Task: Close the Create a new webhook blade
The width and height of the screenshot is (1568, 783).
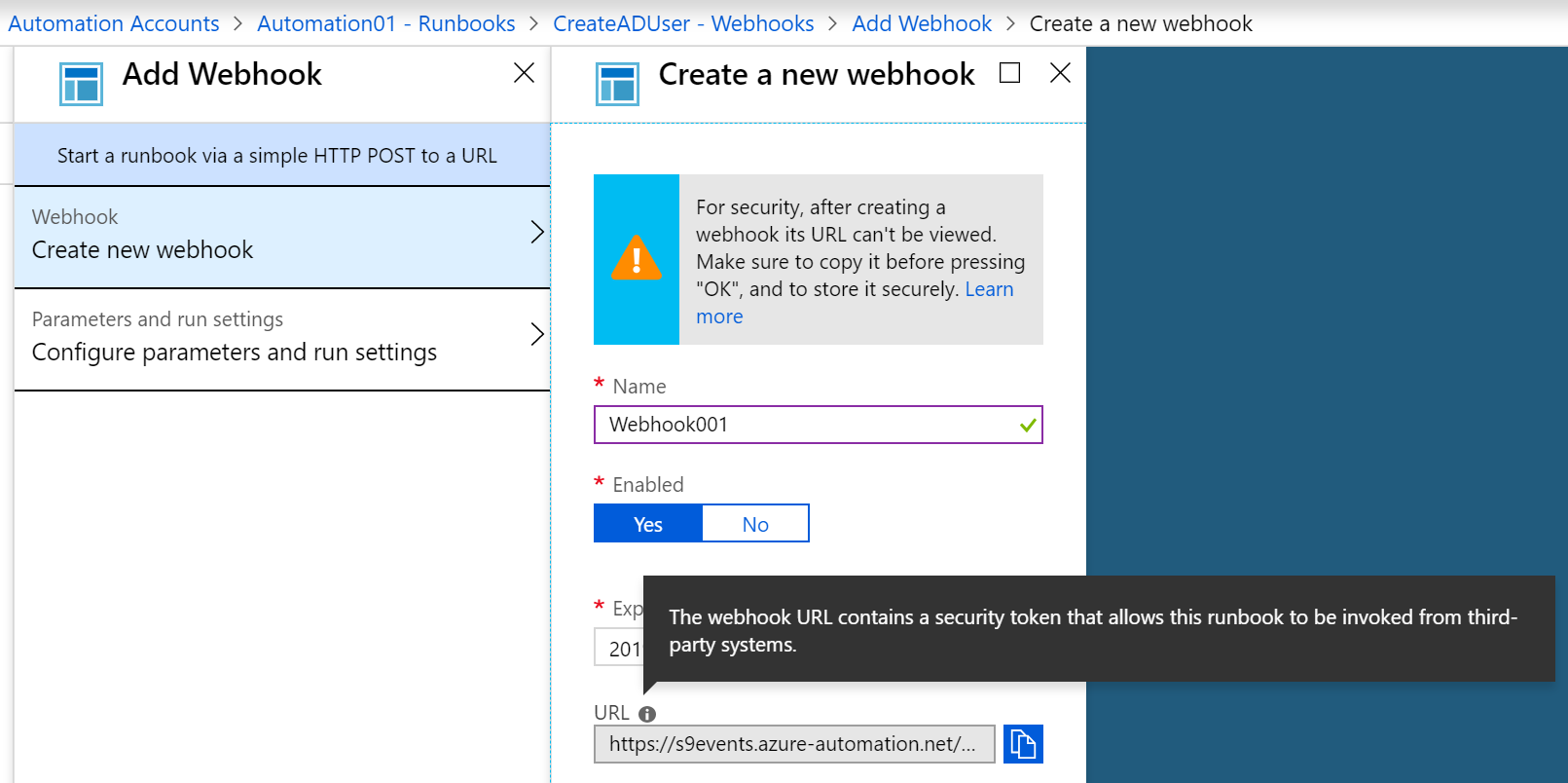Action: click(x=1060, y=73)
